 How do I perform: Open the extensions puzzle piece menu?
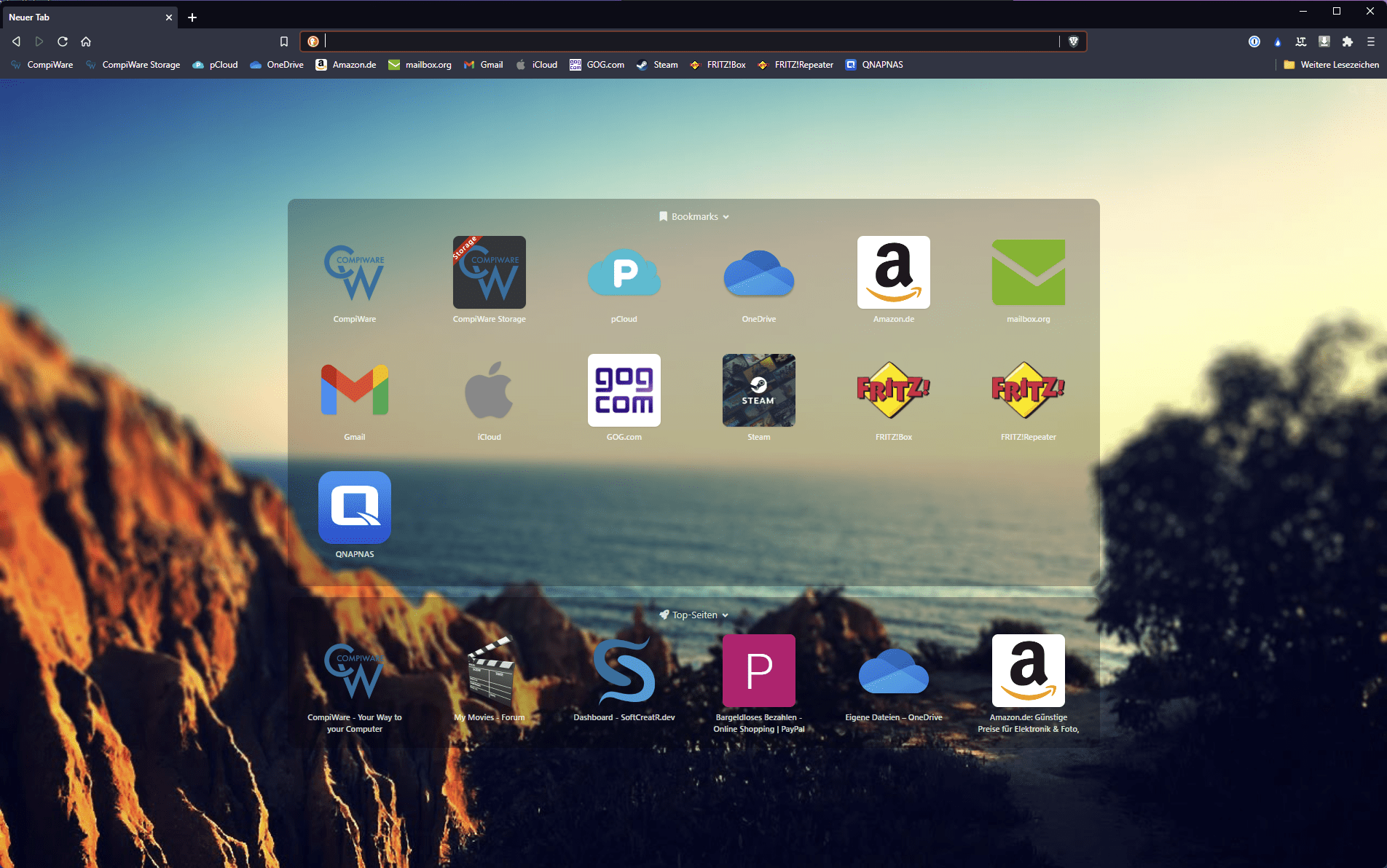tap(1348, 42)
